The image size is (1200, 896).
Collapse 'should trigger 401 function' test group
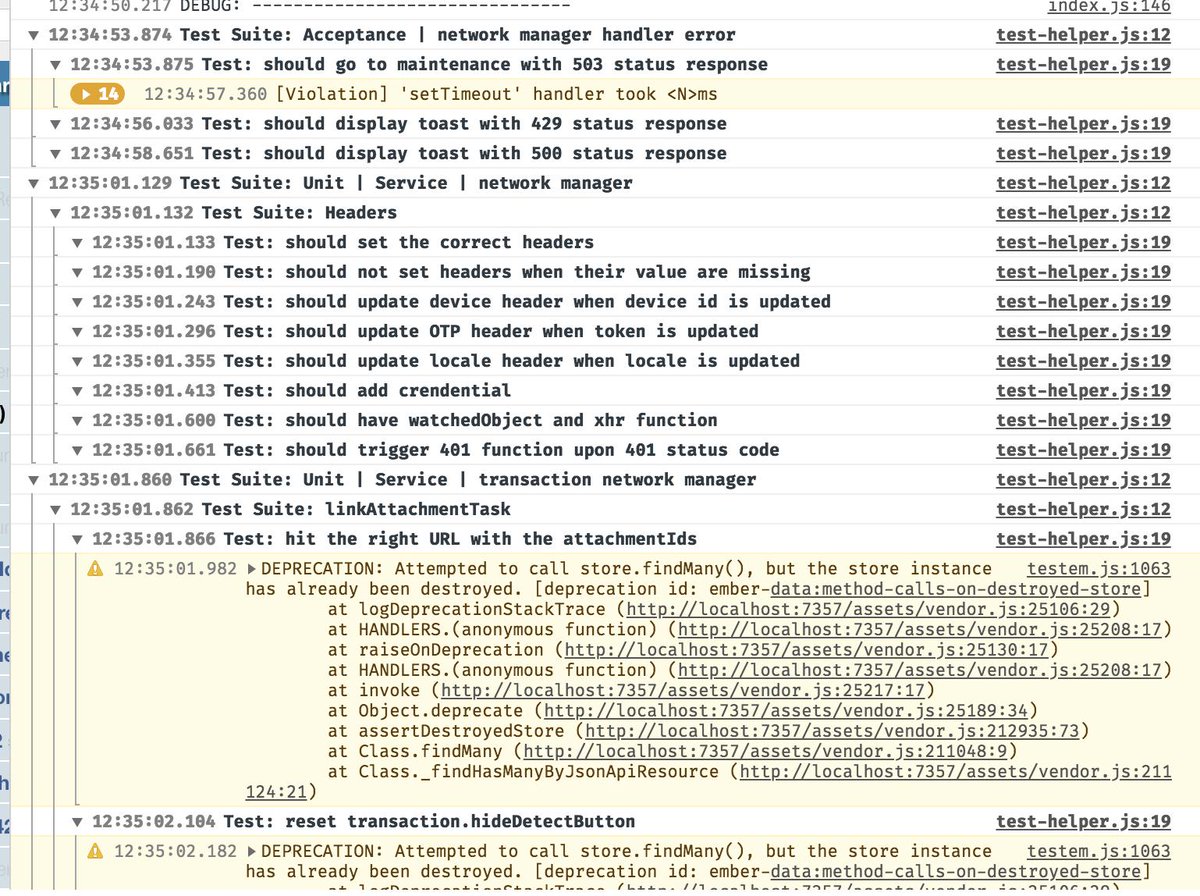click(x=80, y=450)
